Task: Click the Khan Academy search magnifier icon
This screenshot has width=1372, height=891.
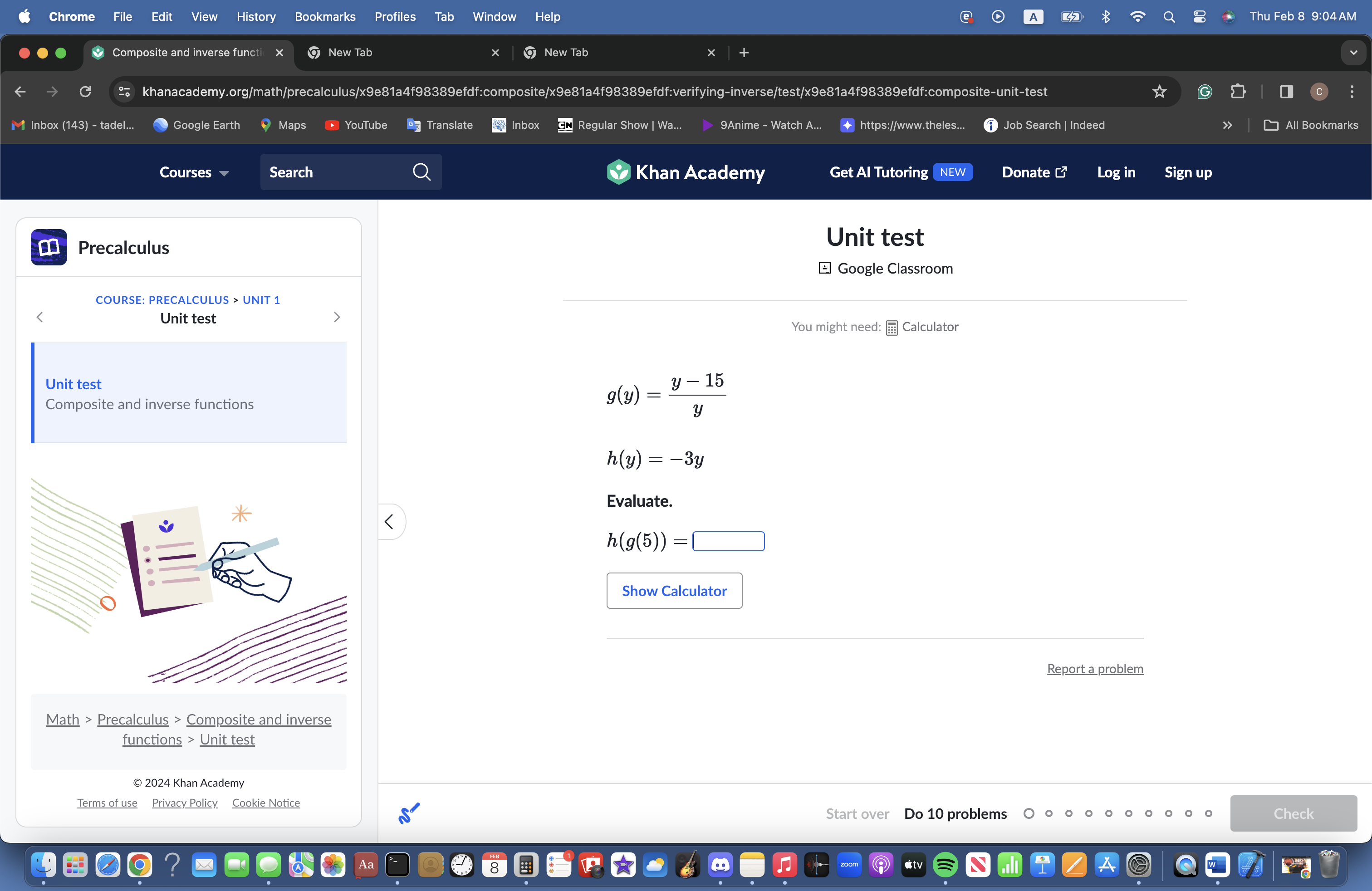Action: (421, 172)
